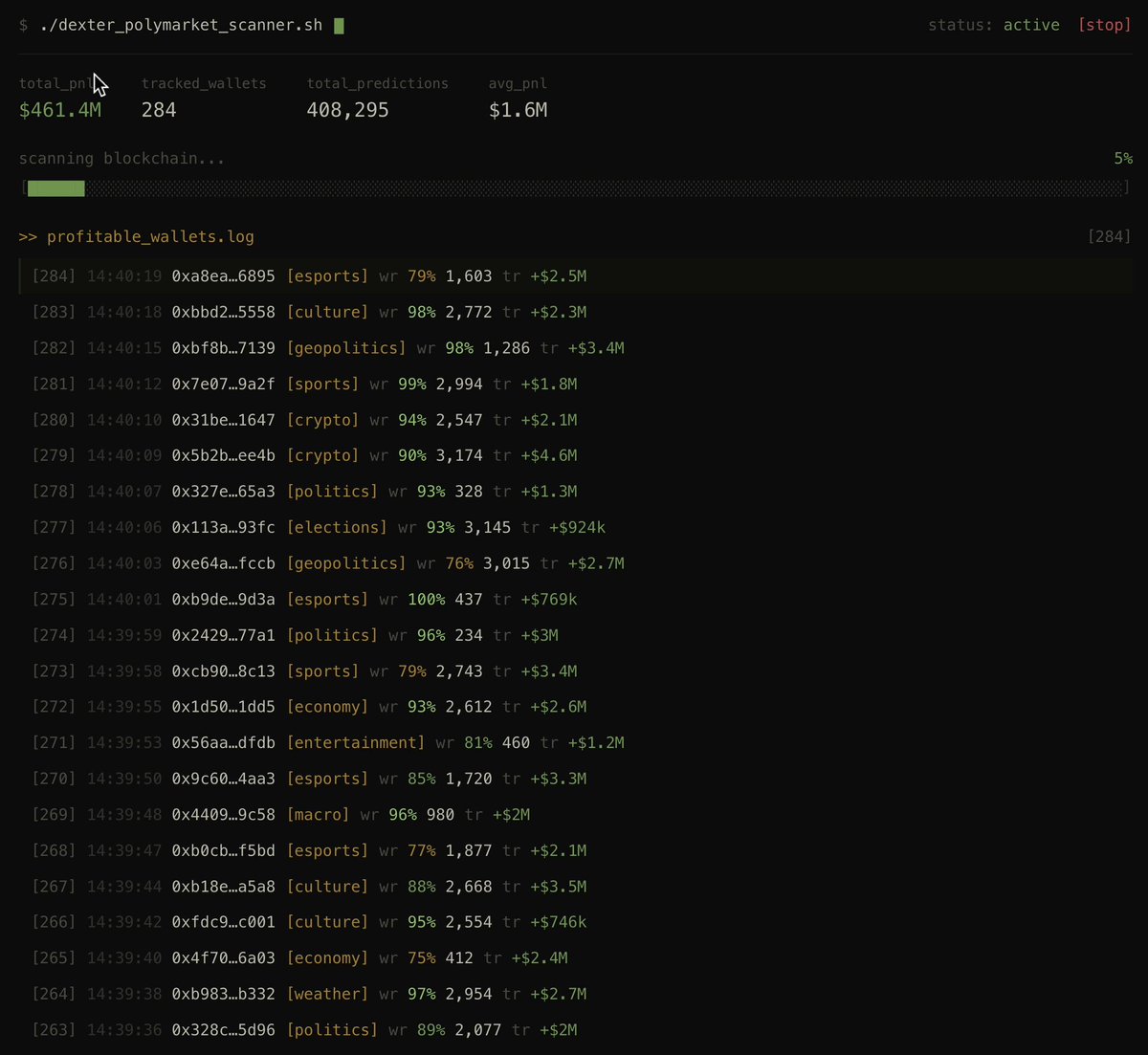
Task: Click the +$3.5M profit value
Action: point(559,887)
